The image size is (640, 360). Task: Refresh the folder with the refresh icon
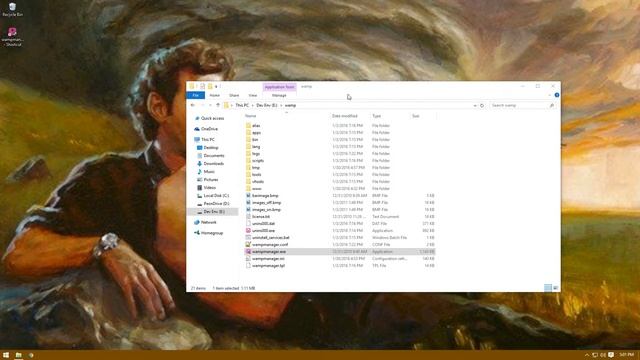point(482,106)
